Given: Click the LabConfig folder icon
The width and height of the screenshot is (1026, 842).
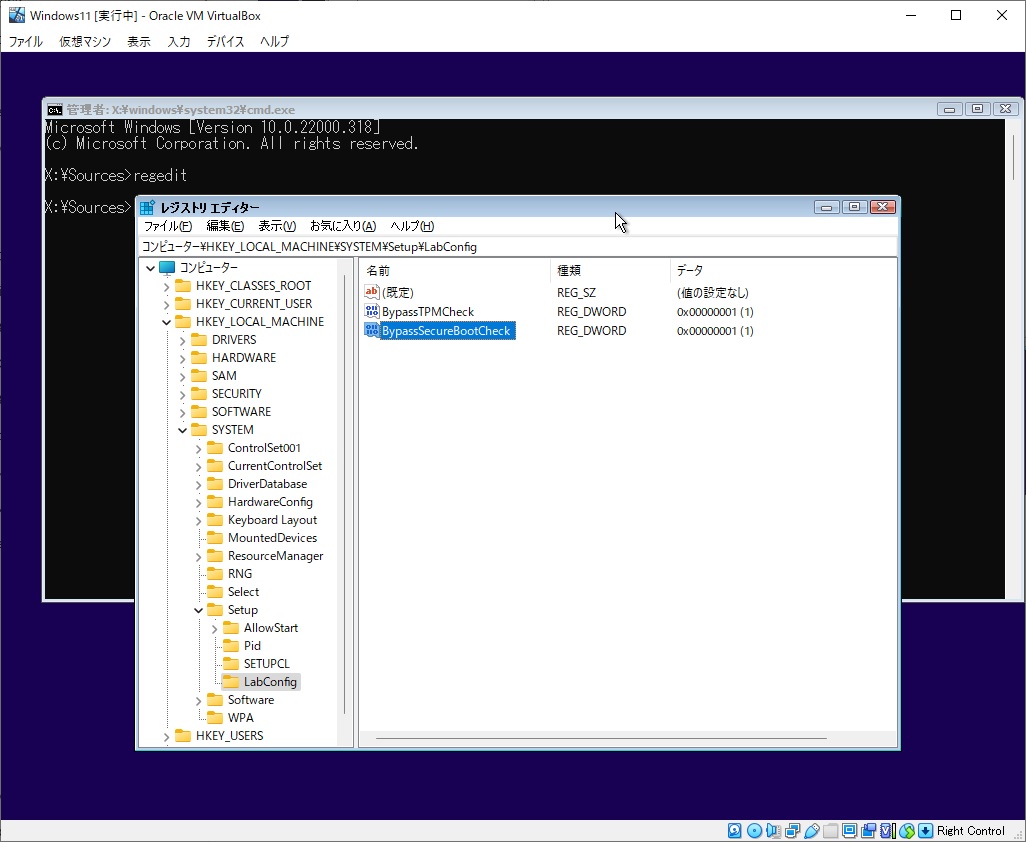Looking at the screenshot, I should 231,682.
